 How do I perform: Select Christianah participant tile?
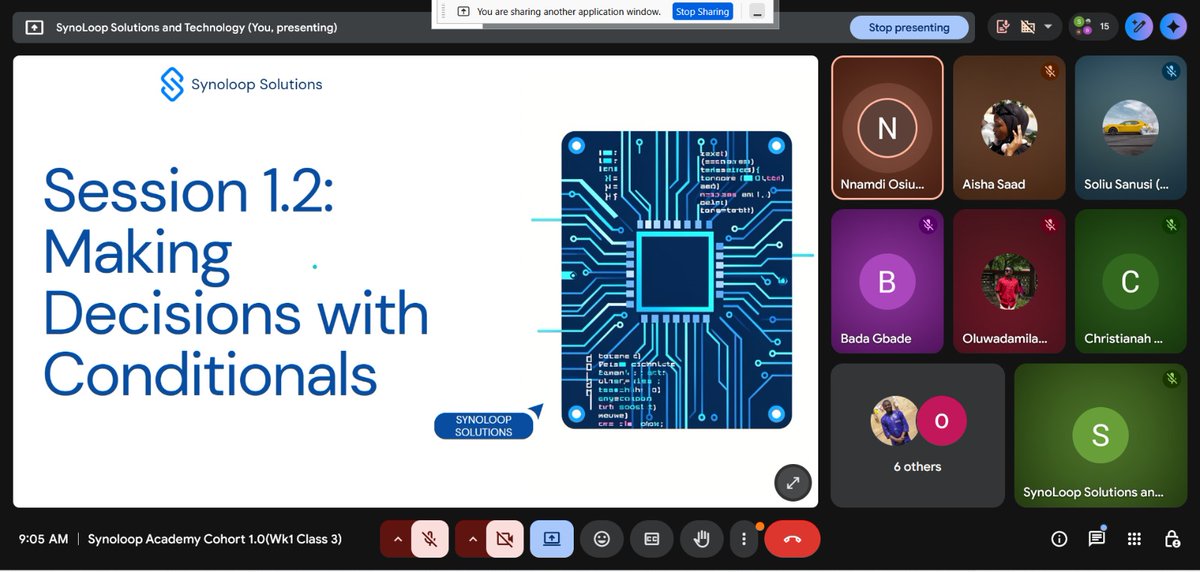coord(1131,281)
